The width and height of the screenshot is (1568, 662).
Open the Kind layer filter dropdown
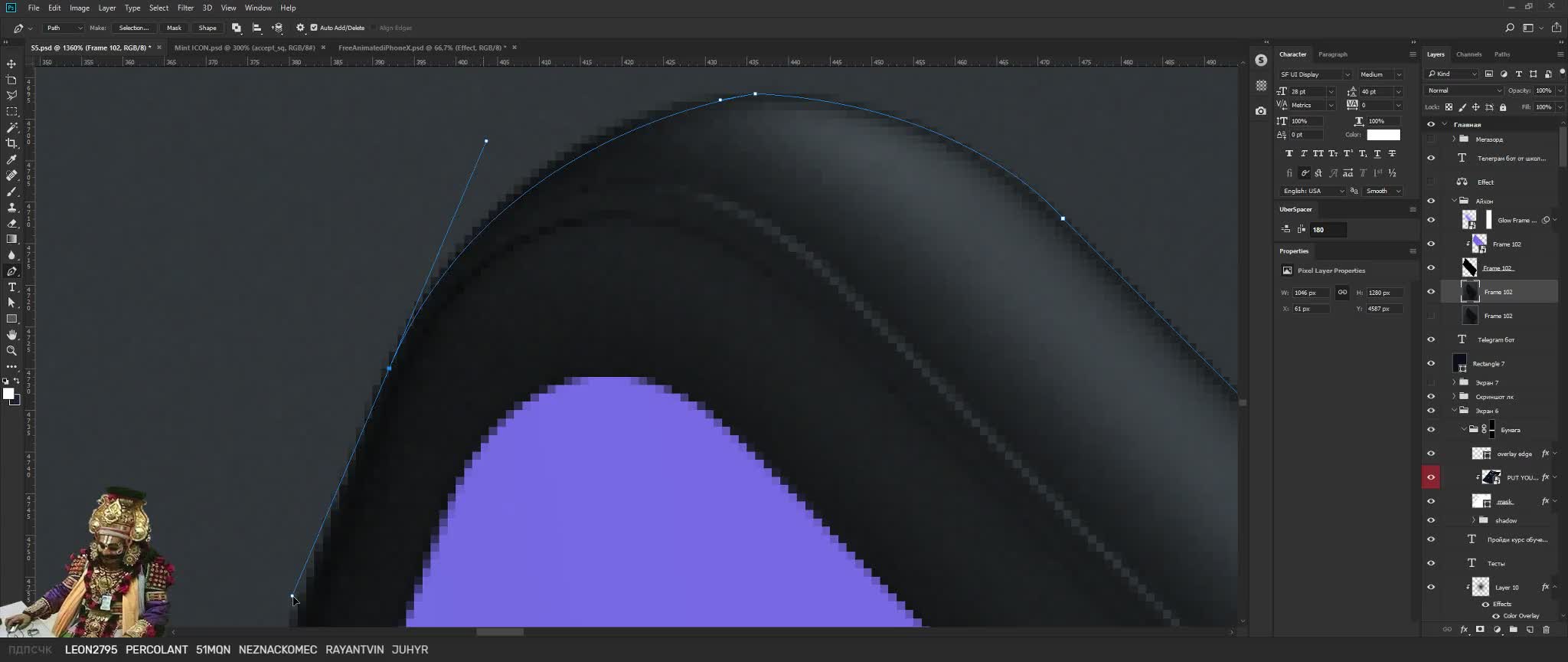coord(1452,74)
